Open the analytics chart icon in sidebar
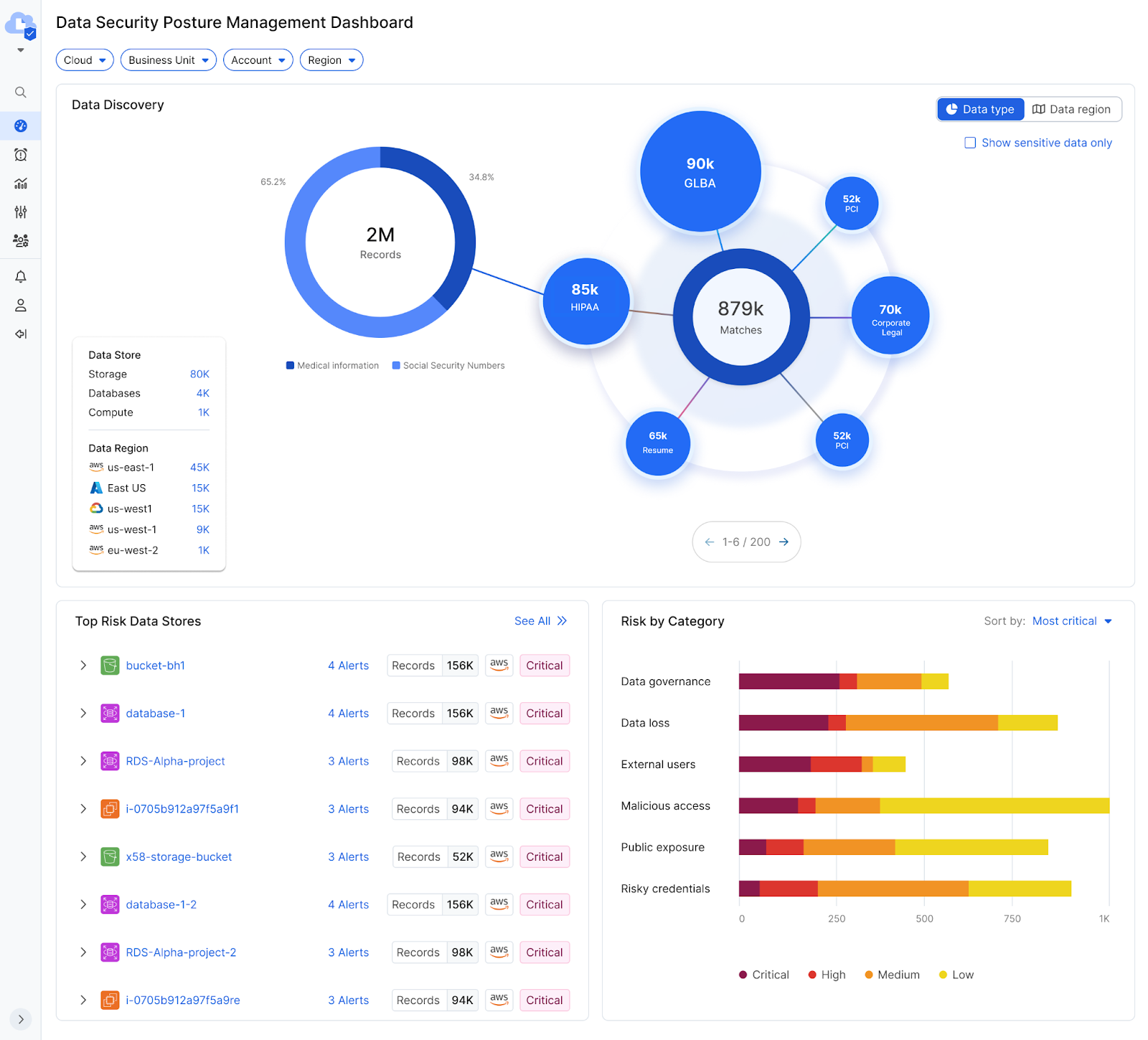1148x1040 pixels. [21, 184]
